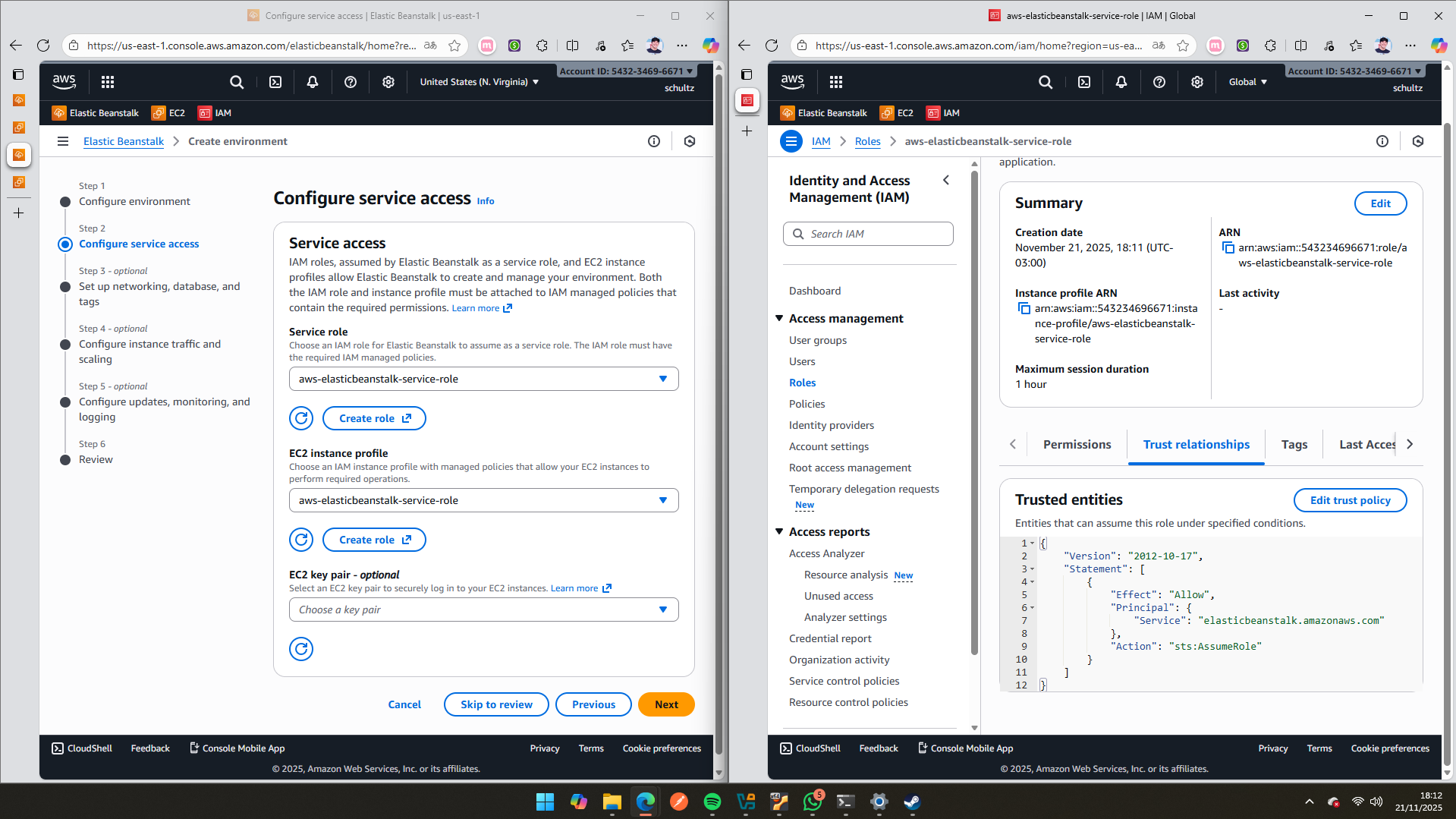This screenshot has width=1456, height=819.
Task: Open EC2 favorite shortcut in IAM window
Action: (x=897, y=113)
